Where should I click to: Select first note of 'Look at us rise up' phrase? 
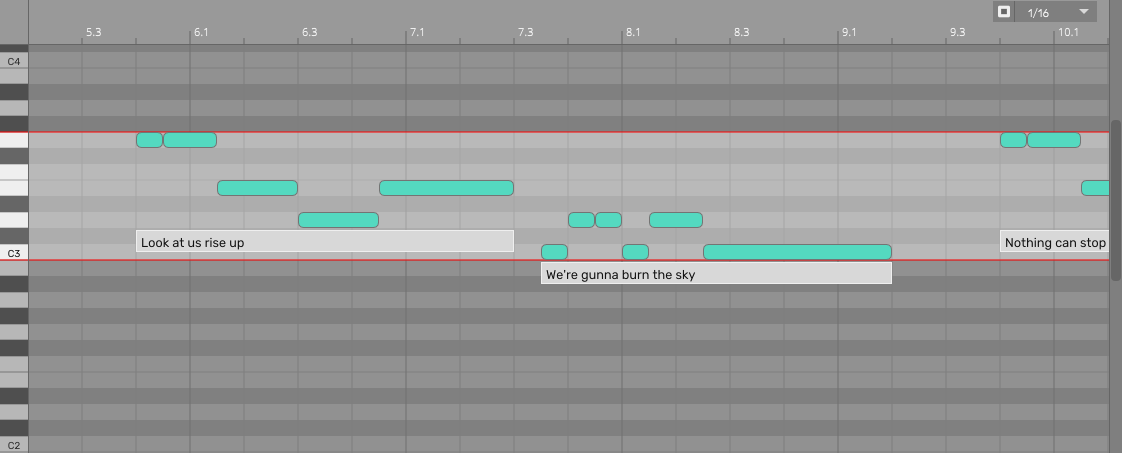(x=150, y=140)
